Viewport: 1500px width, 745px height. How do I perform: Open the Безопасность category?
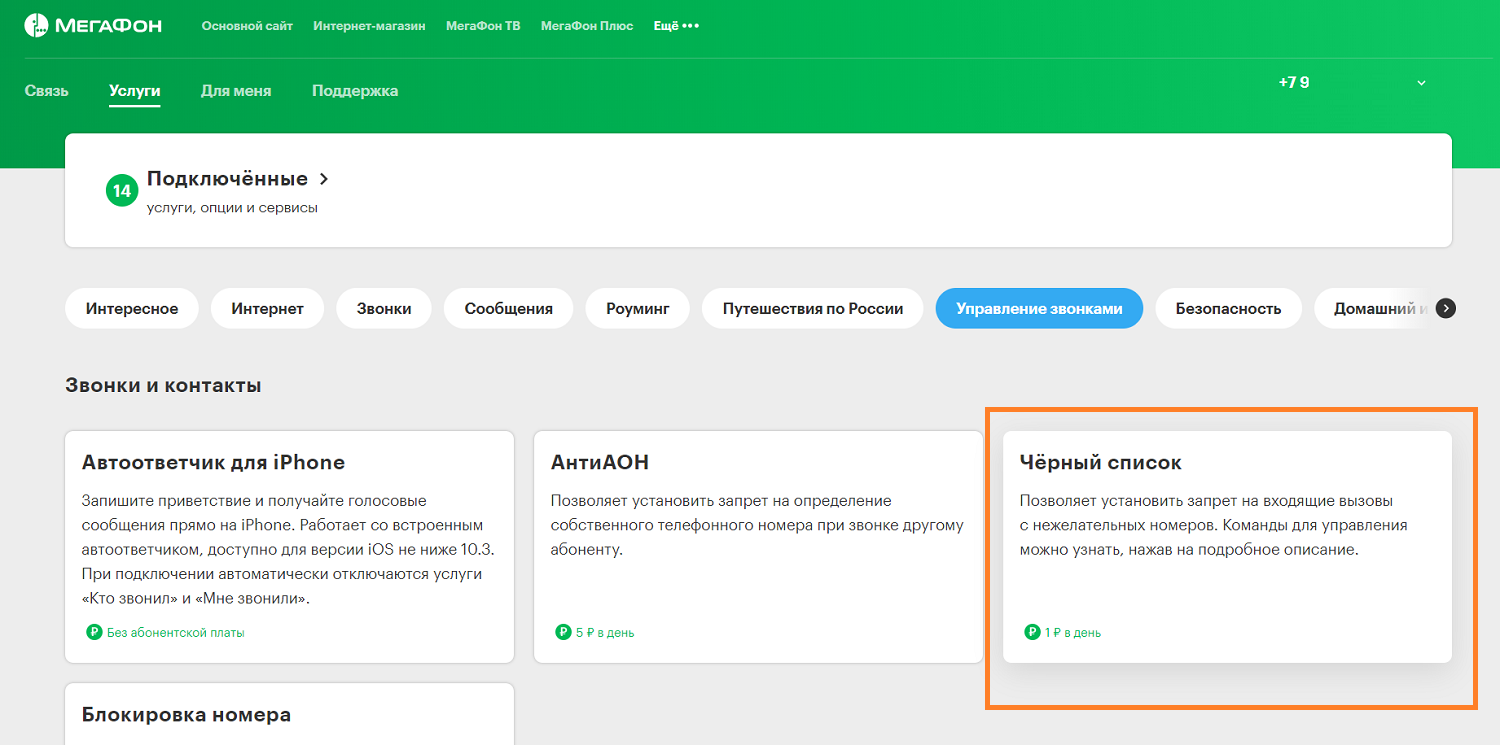[x=1228, y=309]
